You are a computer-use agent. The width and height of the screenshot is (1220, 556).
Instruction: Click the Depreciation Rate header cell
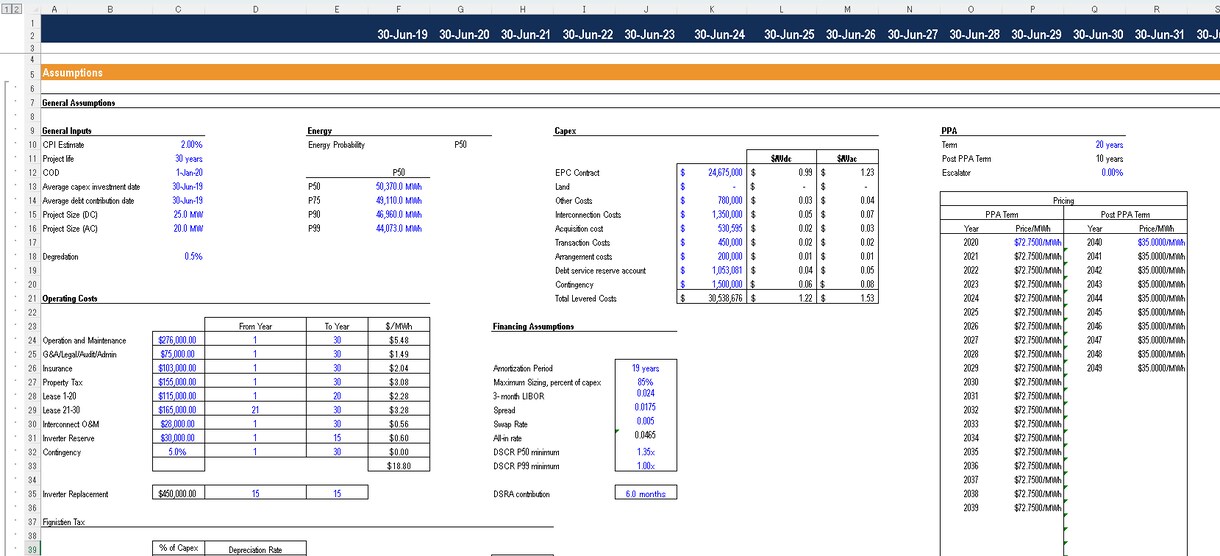tap(255, 550)
